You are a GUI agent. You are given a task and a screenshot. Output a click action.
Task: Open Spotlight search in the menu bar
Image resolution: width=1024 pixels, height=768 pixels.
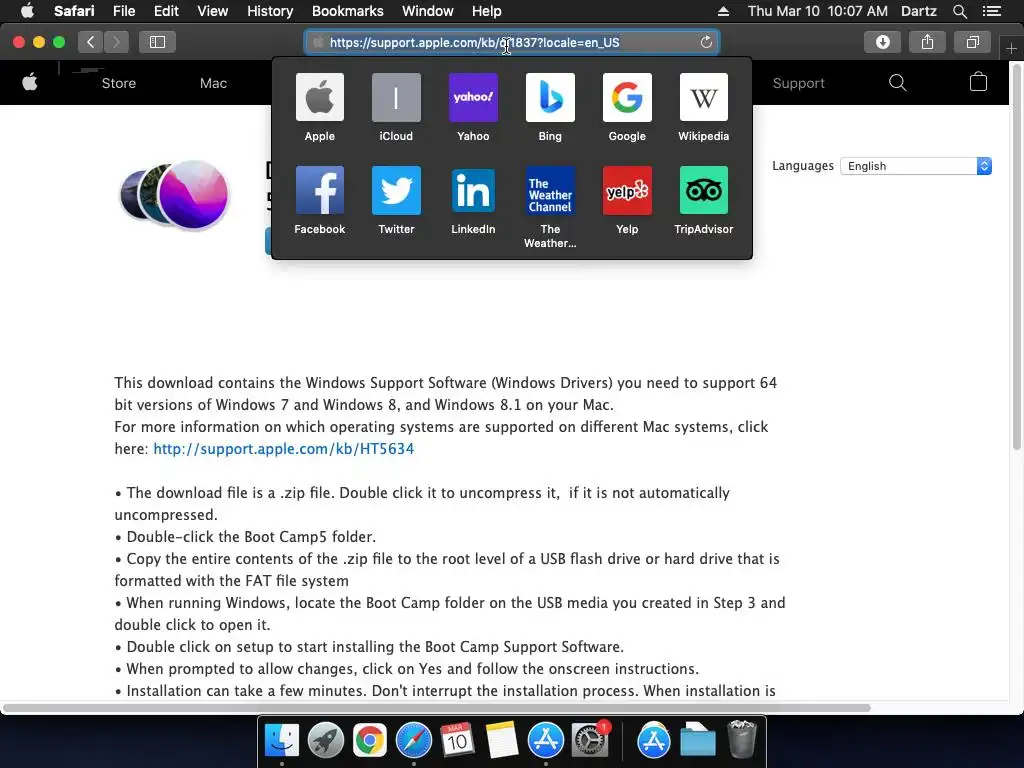pos(959,11)
